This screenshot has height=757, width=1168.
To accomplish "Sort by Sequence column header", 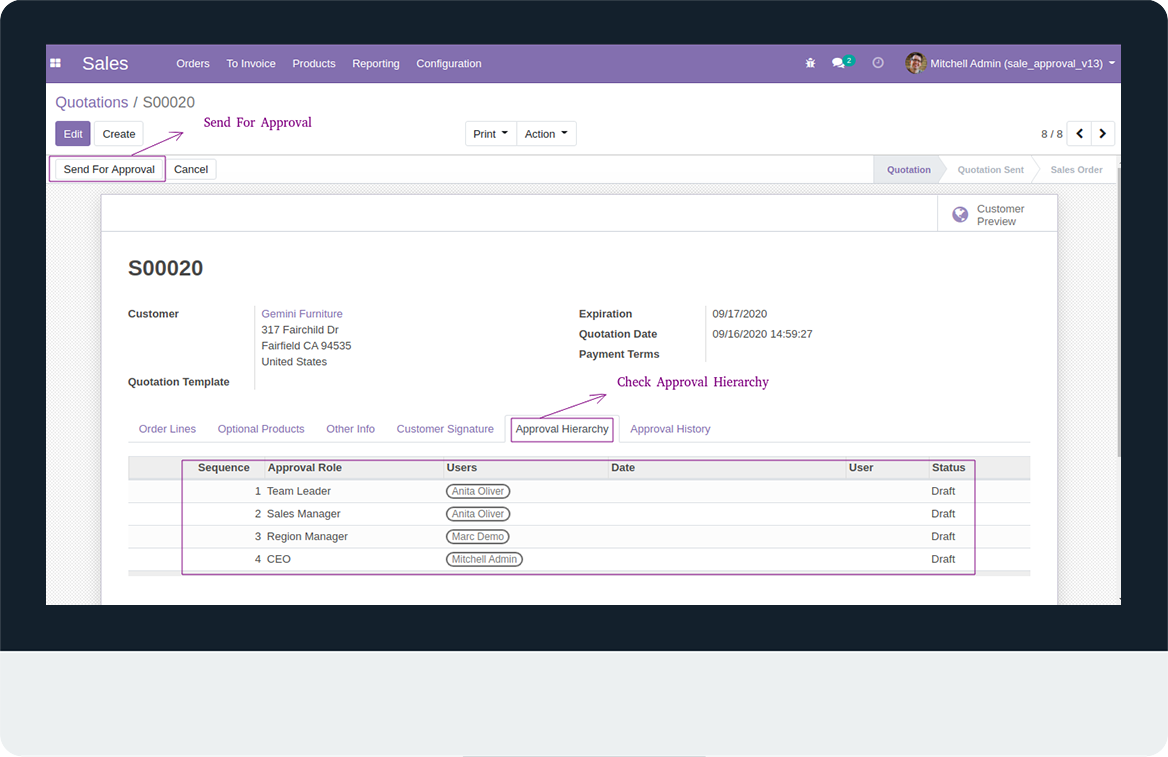I will pos(223,468).
